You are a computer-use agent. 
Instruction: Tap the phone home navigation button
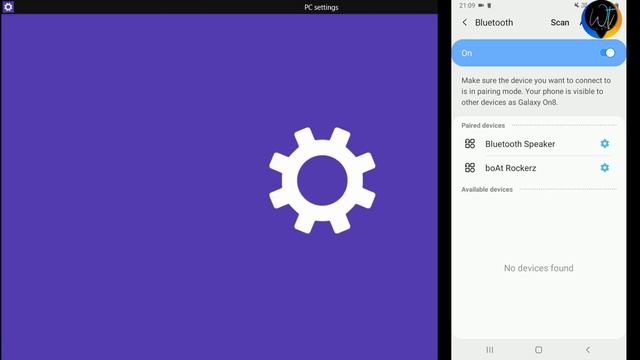pyautogui.click(x=538, y=350)
